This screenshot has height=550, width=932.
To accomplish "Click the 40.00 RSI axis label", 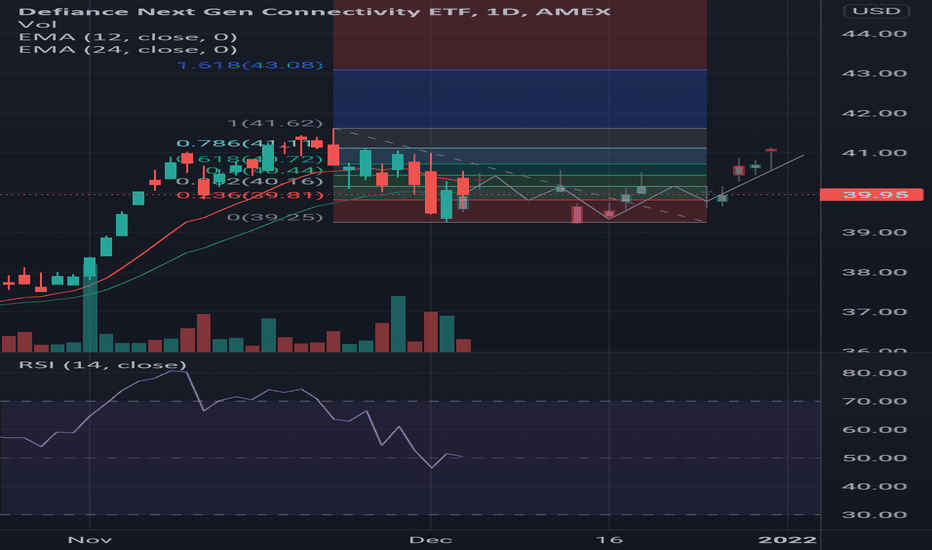I will click(874, 486).
